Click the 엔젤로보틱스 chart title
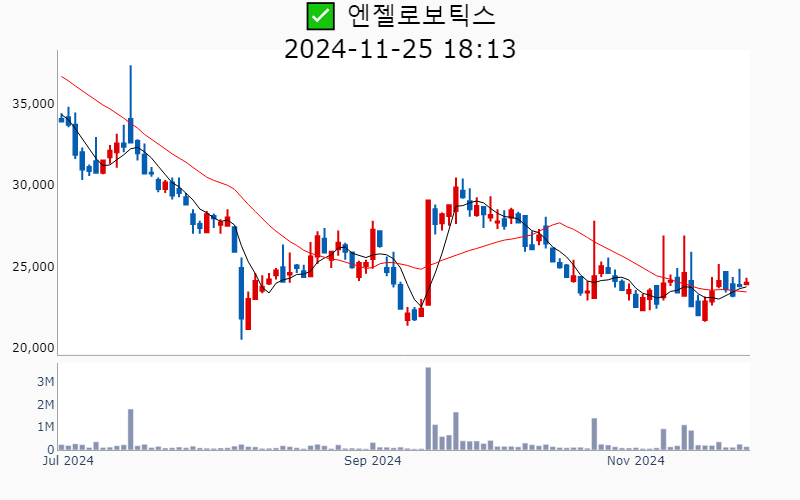This screenshot has width=800, height=500. (x=421, y=15)
